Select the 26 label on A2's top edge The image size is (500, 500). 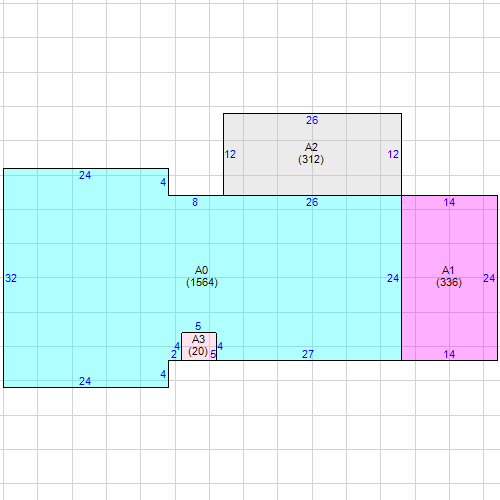(312, 120)
